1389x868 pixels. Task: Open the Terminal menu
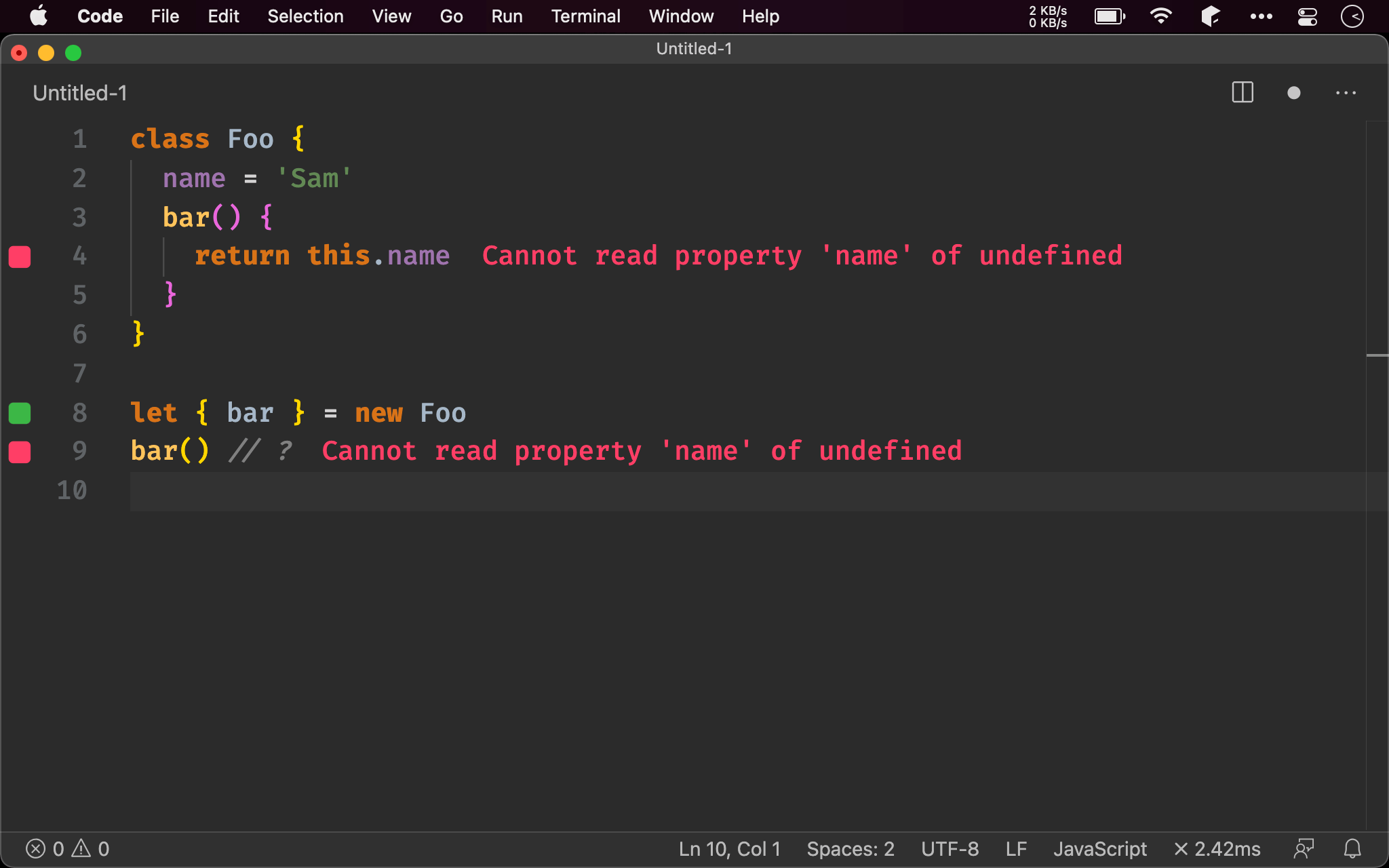click(585, 16)
